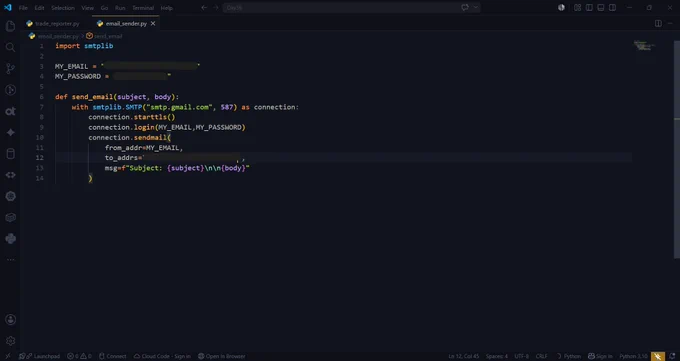Open the Explorer view in activity bar

10,26
